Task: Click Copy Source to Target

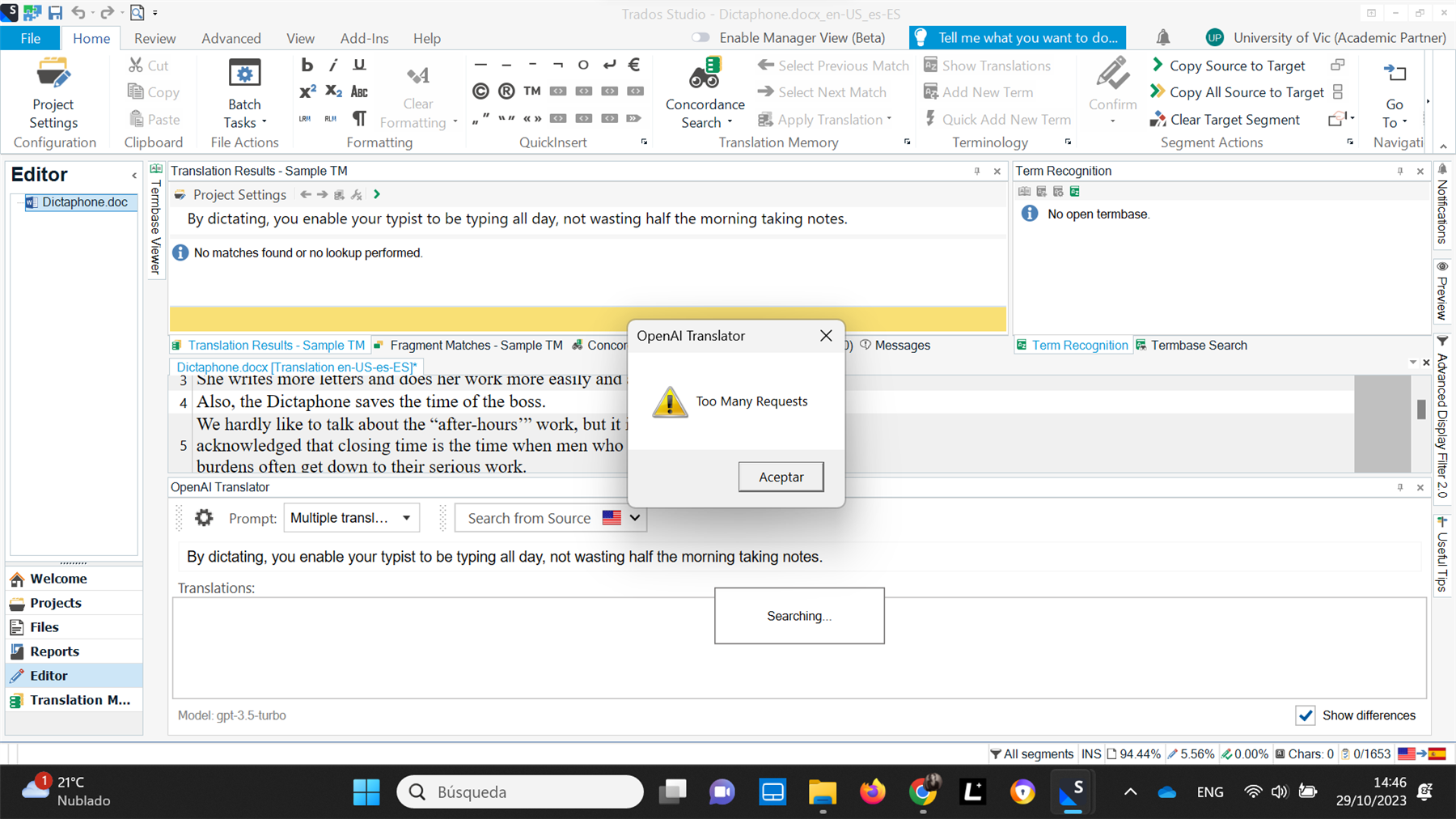Action: coord(1236,66)
